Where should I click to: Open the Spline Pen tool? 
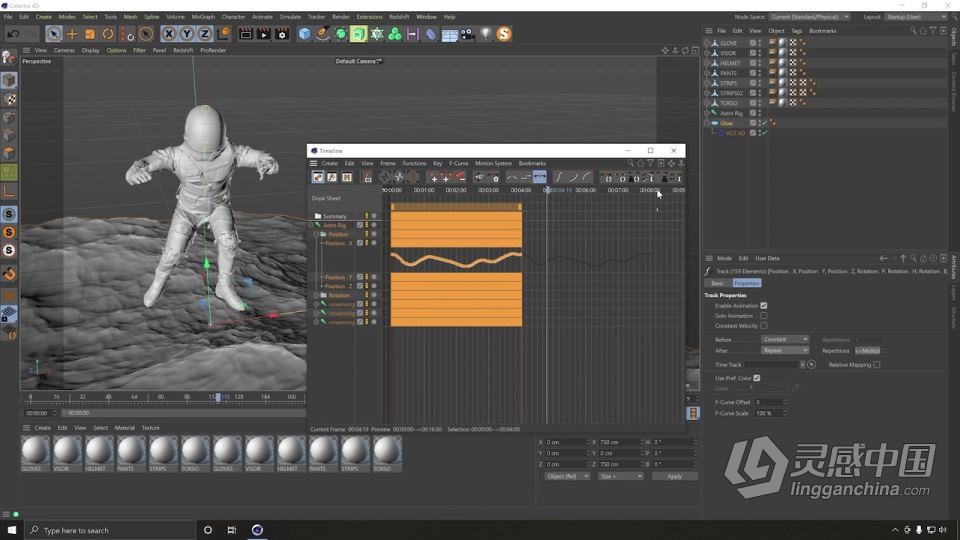323,34
